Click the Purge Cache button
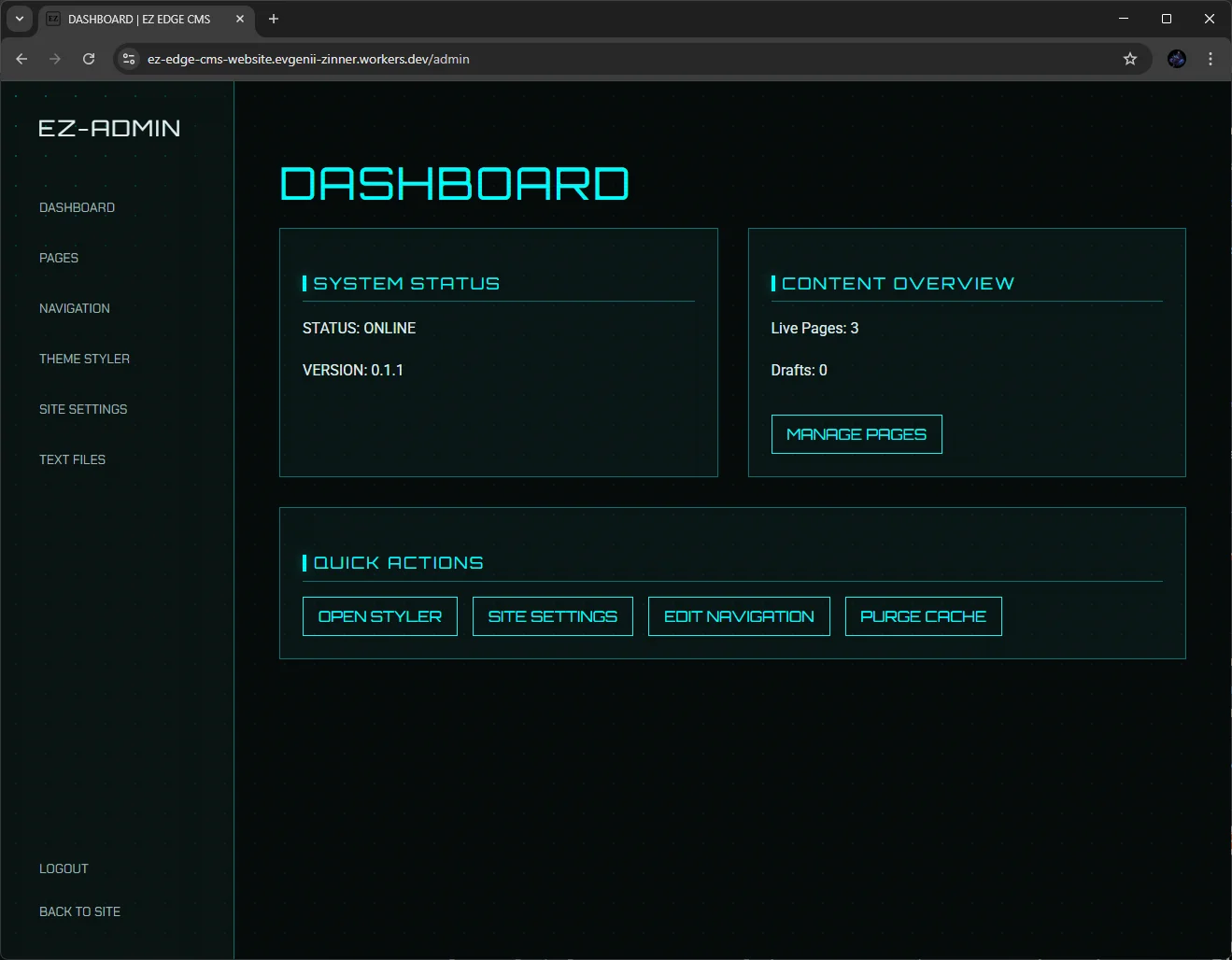 click(923, 616)
